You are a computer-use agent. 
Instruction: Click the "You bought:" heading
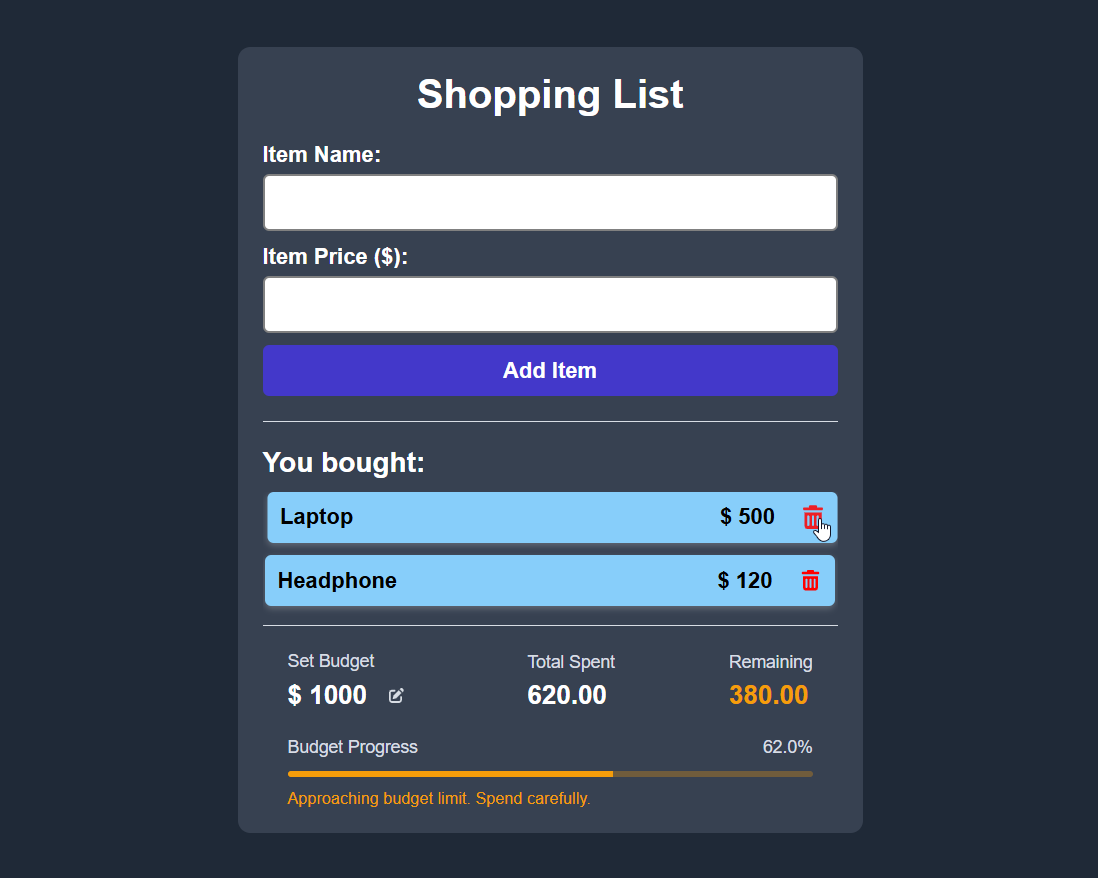coord(344,463)
